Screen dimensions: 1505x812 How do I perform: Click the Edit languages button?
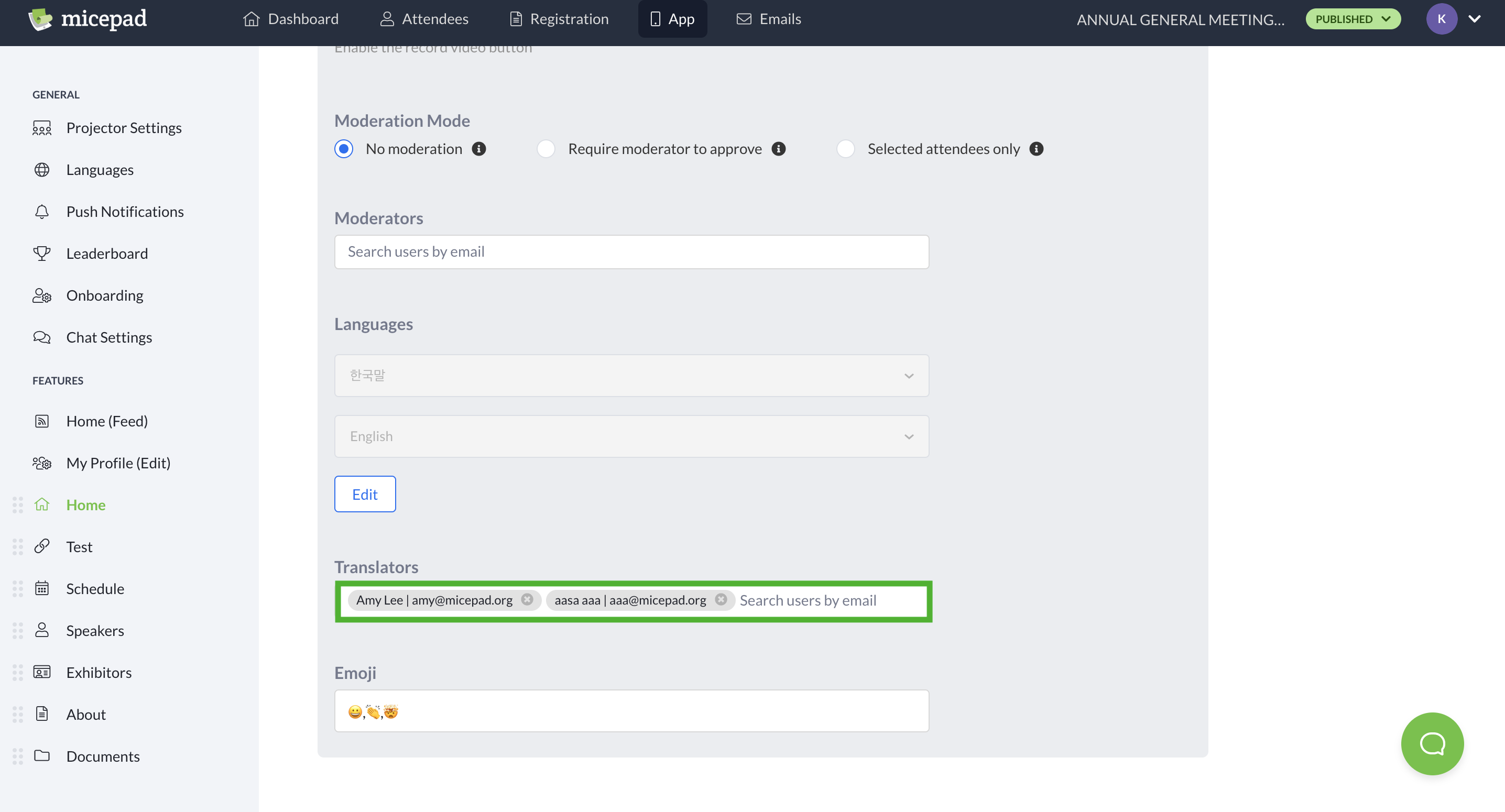point(365,494)
